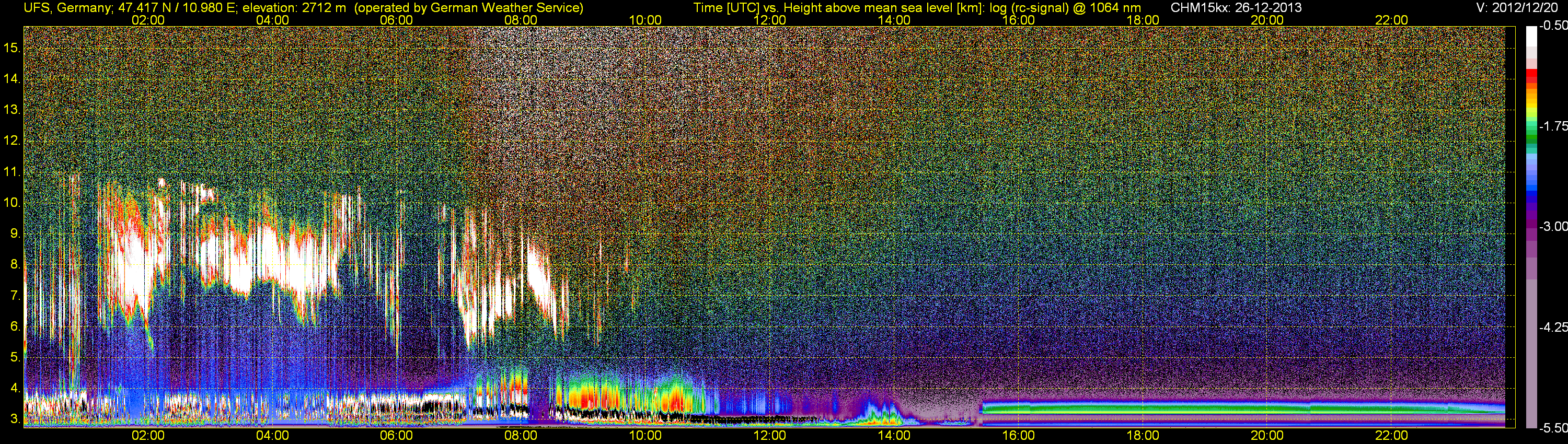Click the -4.25 color scale value

[1553, 327]
